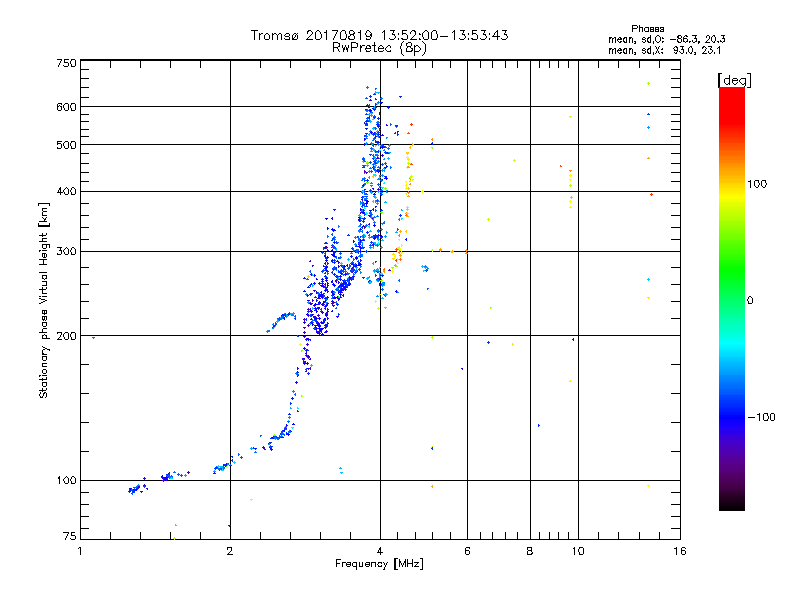Click the y-axis tick label '75'

pyautogui.click(x=70, y=536)
